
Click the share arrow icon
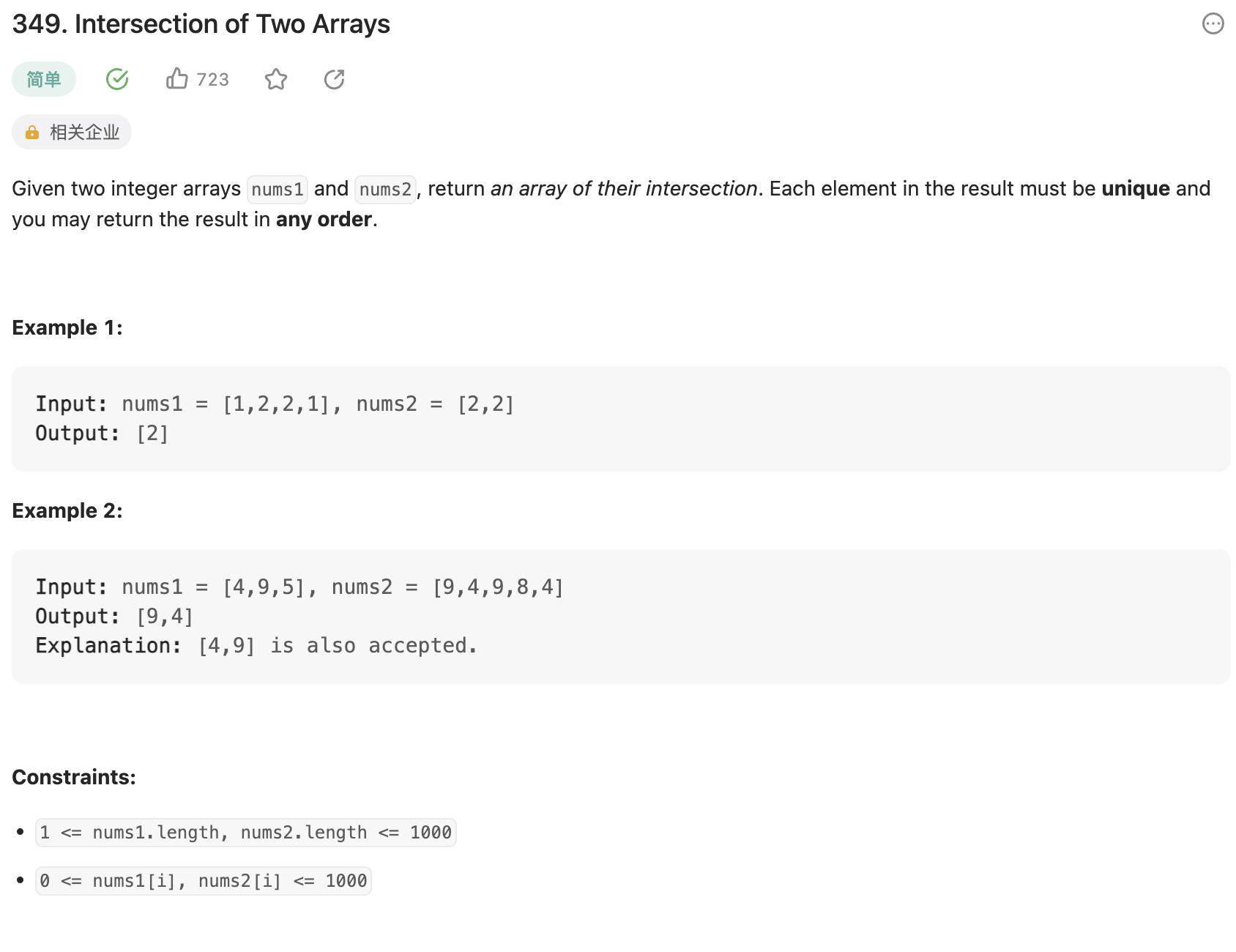335,79
